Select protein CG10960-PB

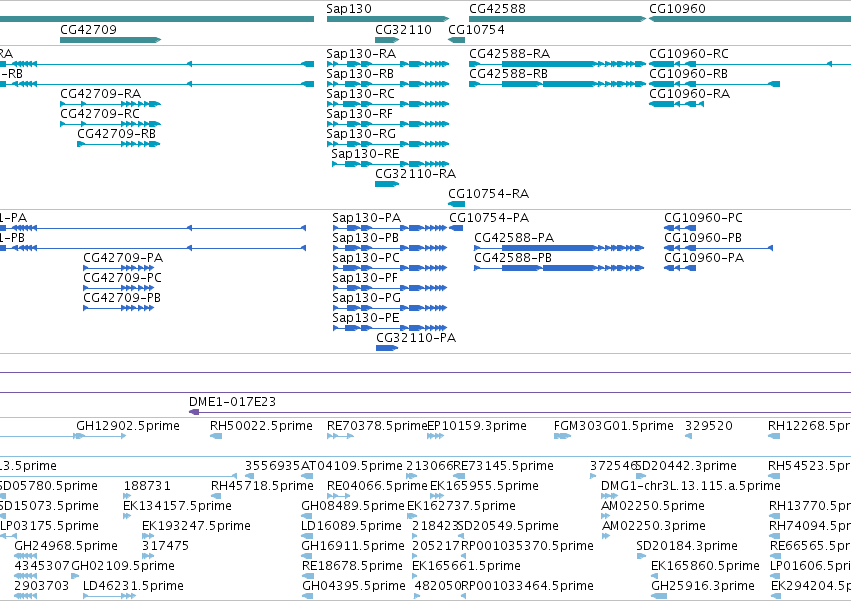pos(703,238)
